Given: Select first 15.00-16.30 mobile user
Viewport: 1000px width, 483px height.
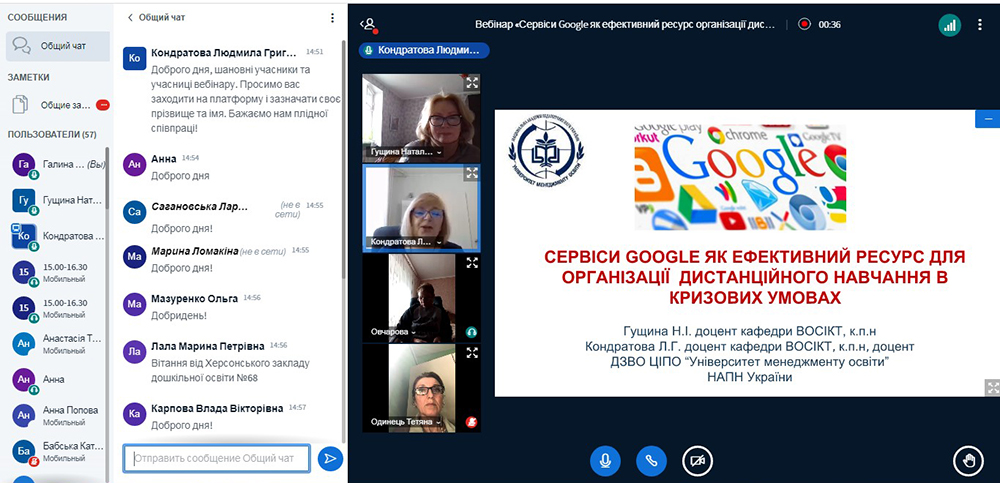Looking at the screenshot, I should tap(57, 272).
